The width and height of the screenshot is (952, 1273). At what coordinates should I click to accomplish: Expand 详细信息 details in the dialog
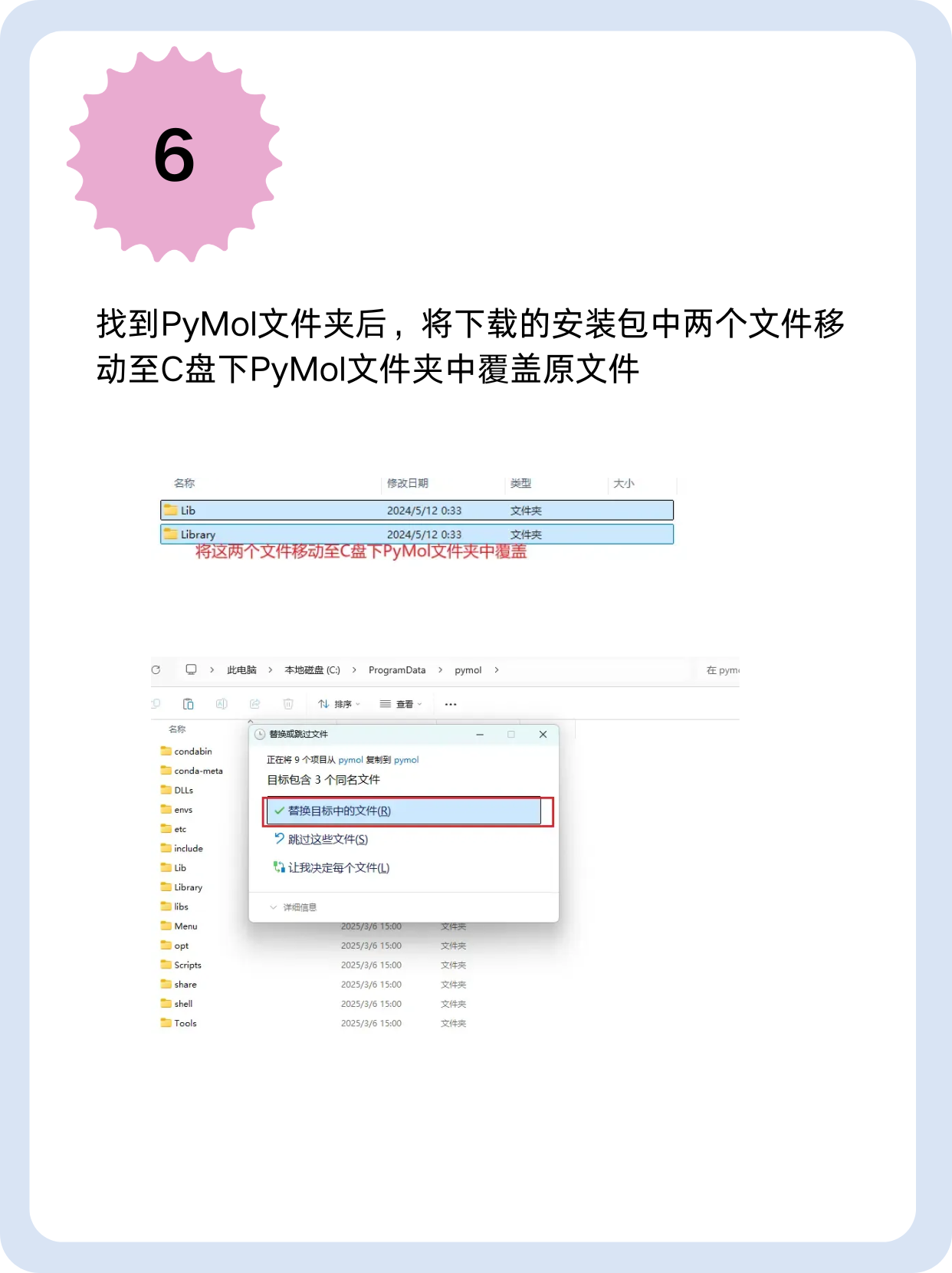(x=293, y=907)
